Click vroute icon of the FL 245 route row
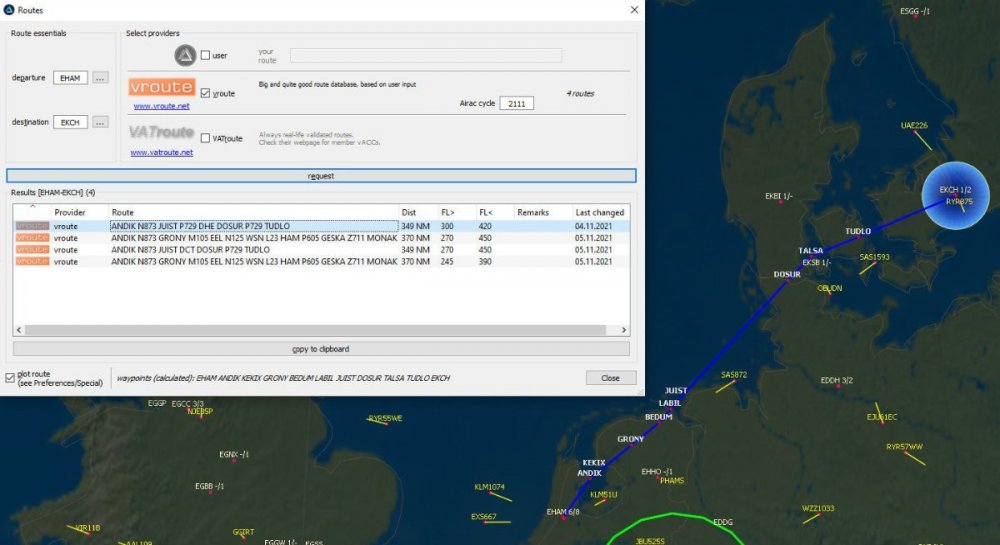 click(31, 261)
